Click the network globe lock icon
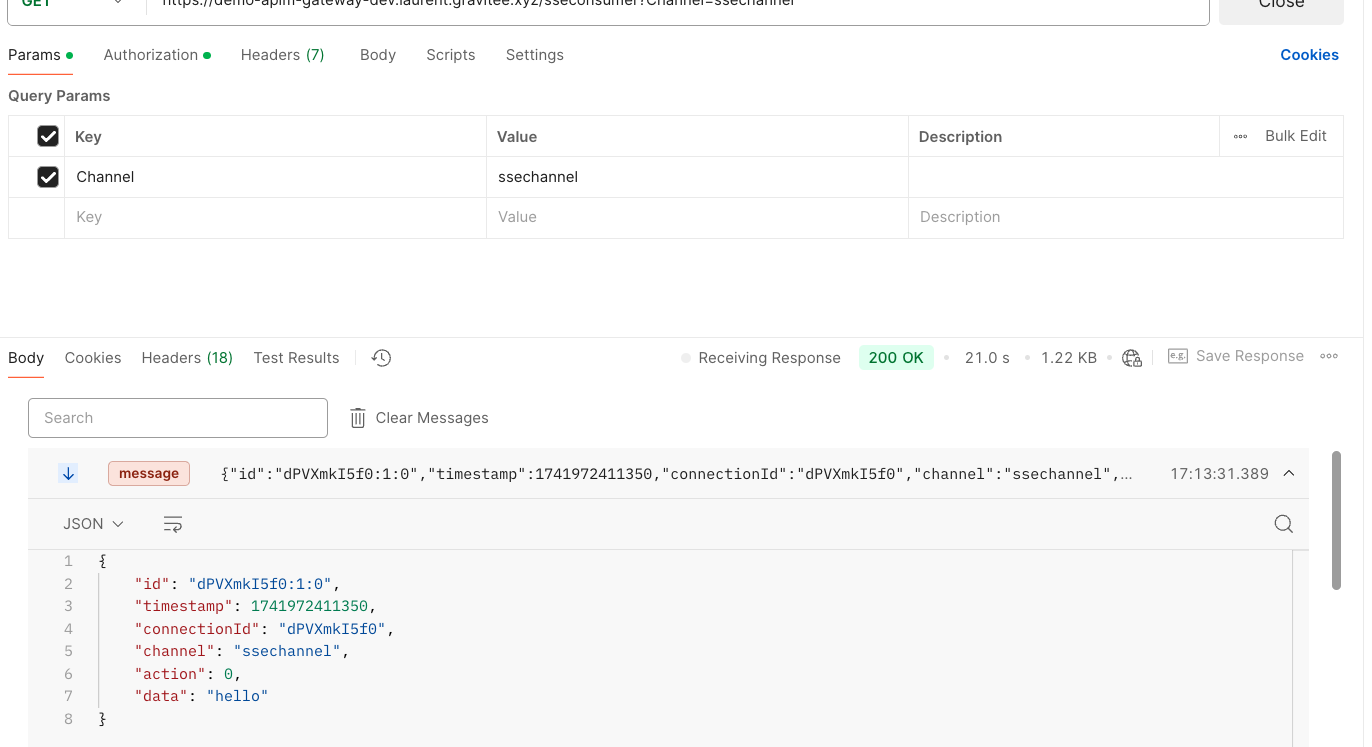1372x747 pixels. [x=1132, y=358]
